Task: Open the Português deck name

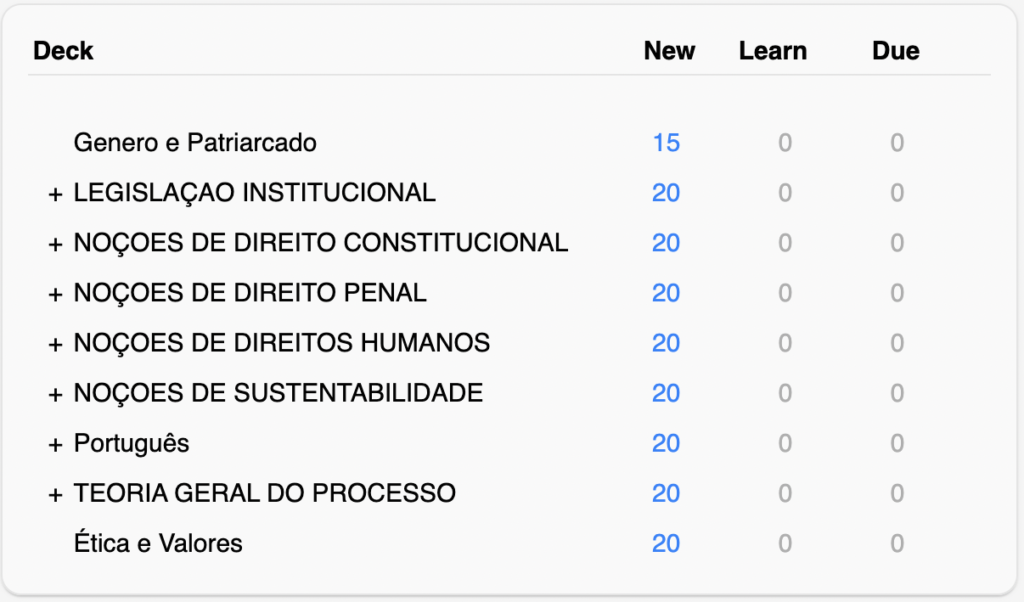Action: (x=131, y=443)
